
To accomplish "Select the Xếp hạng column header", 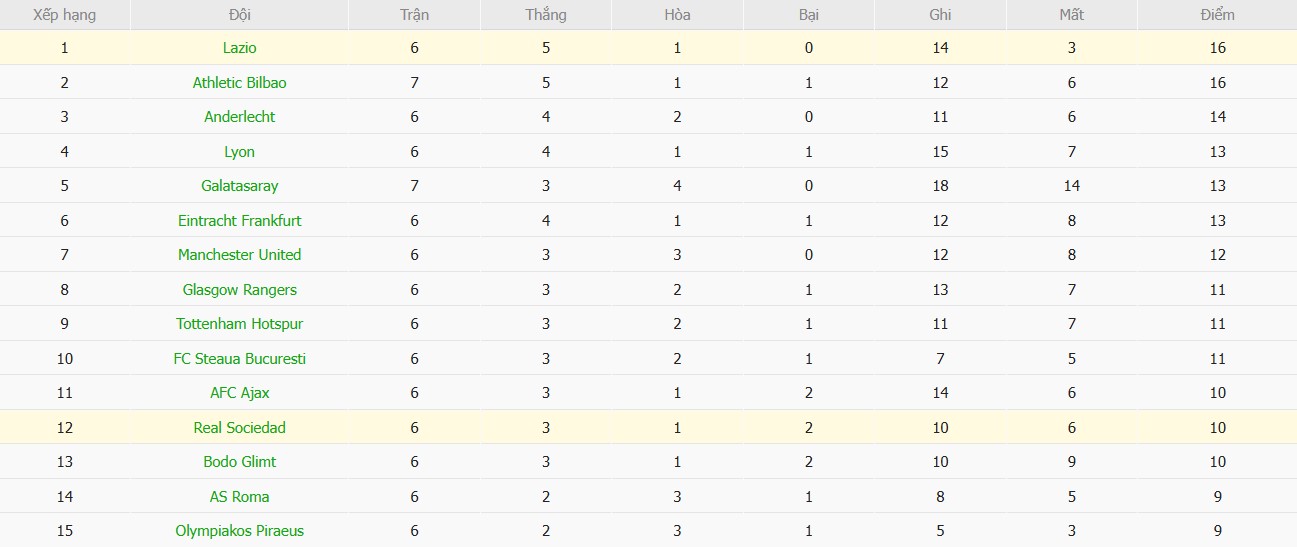I will pos(65,15).
